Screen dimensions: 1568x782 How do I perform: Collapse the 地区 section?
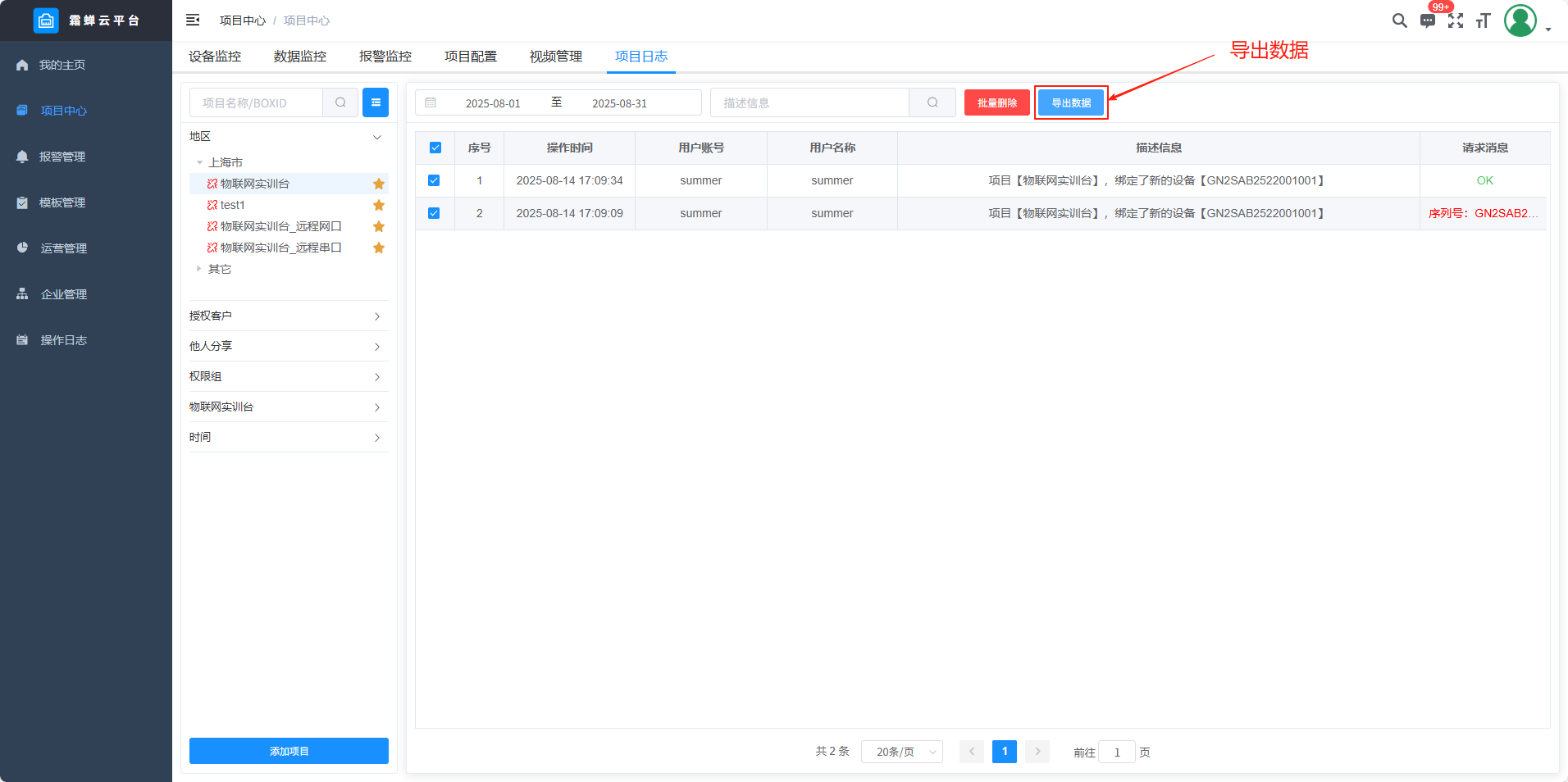(x=376, y=137)
